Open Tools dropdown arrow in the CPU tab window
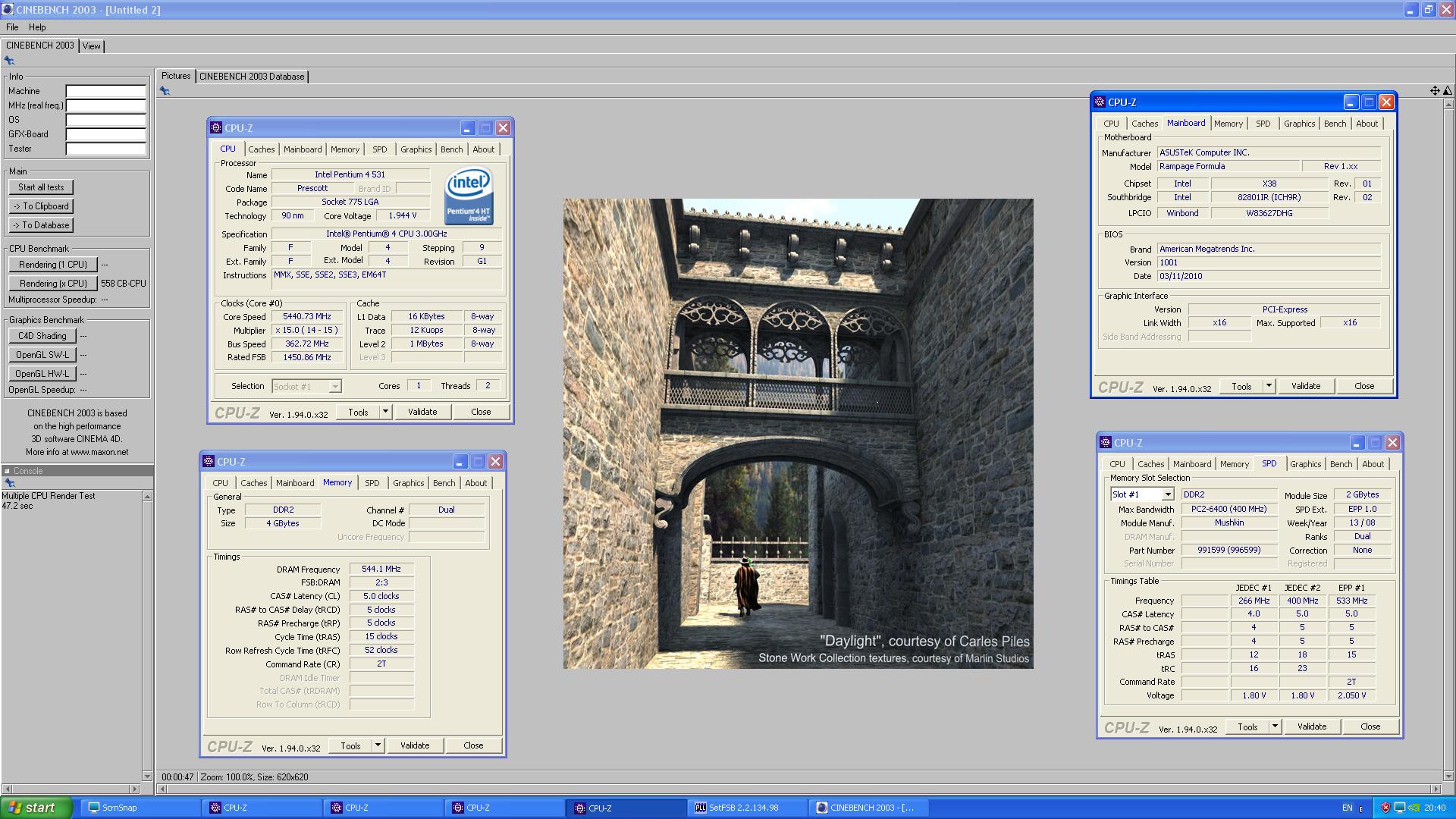This screenshot has width=1456, height=819. coord(385,412)
